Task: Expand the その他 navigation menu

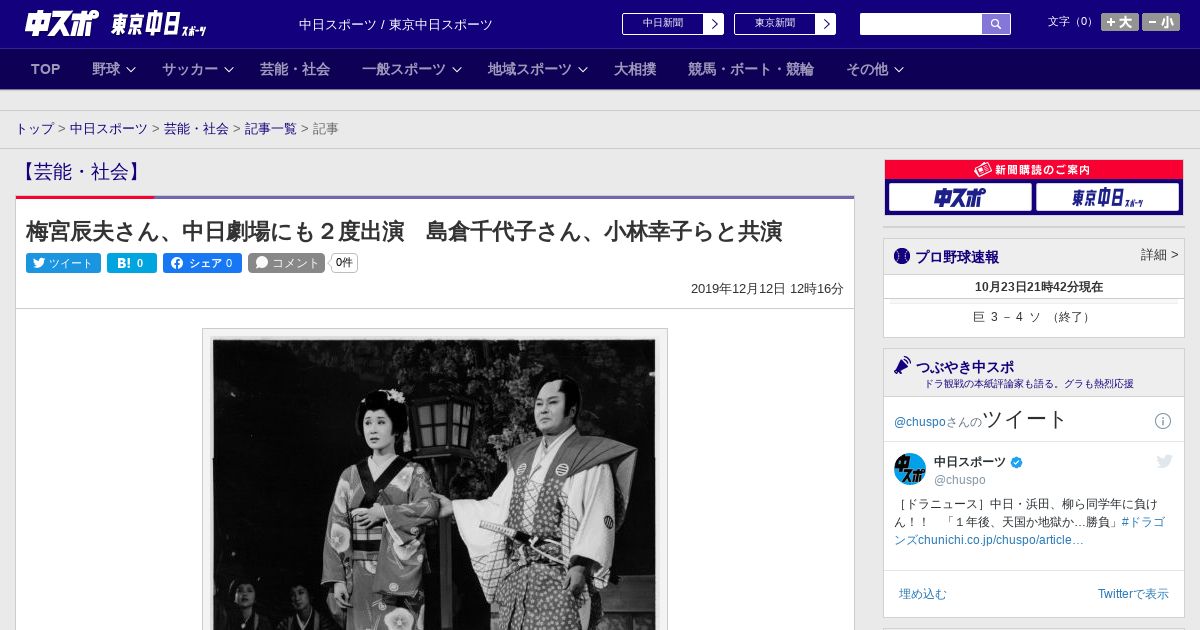Action: (875, 69)
